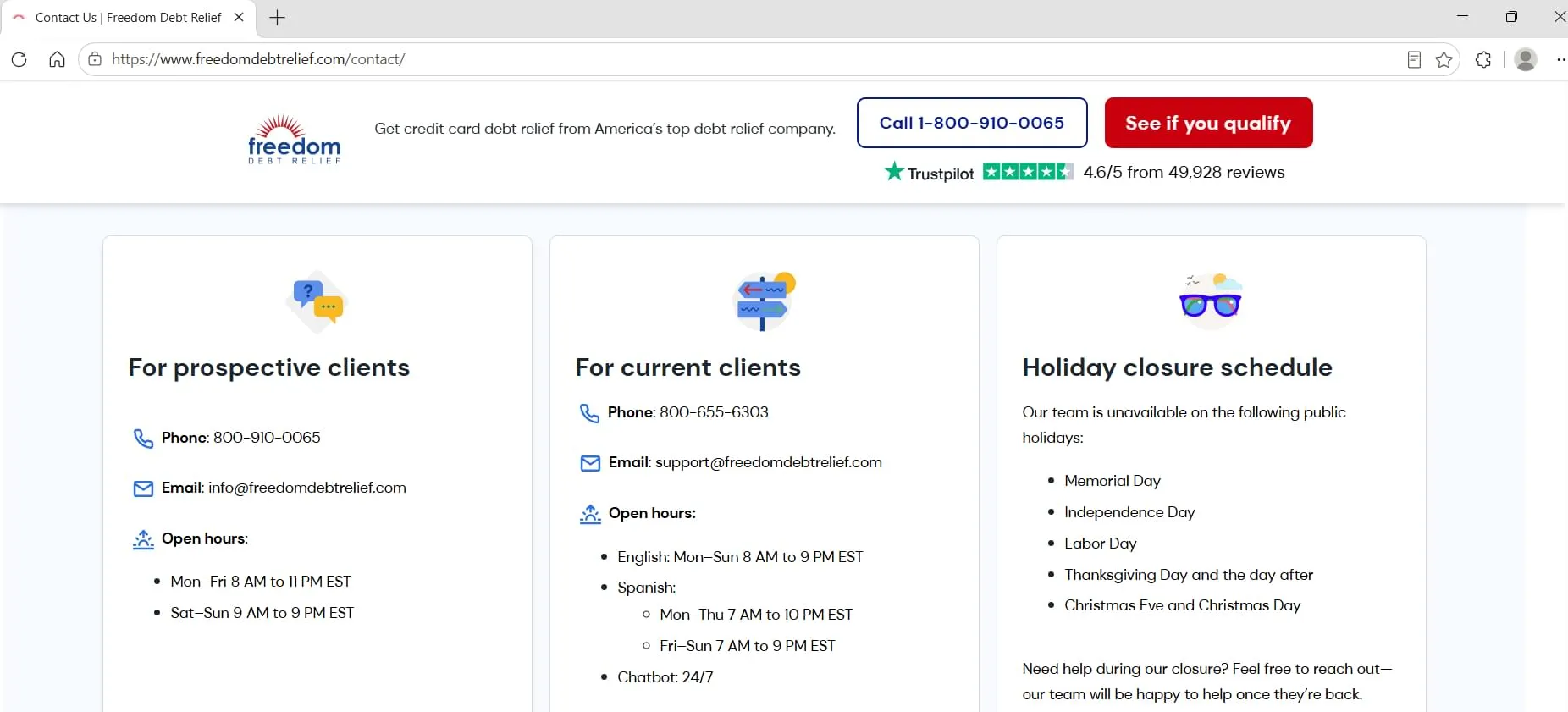Click the Trustpilot logo
The image size is (1568, 712).
pos(930,173)
